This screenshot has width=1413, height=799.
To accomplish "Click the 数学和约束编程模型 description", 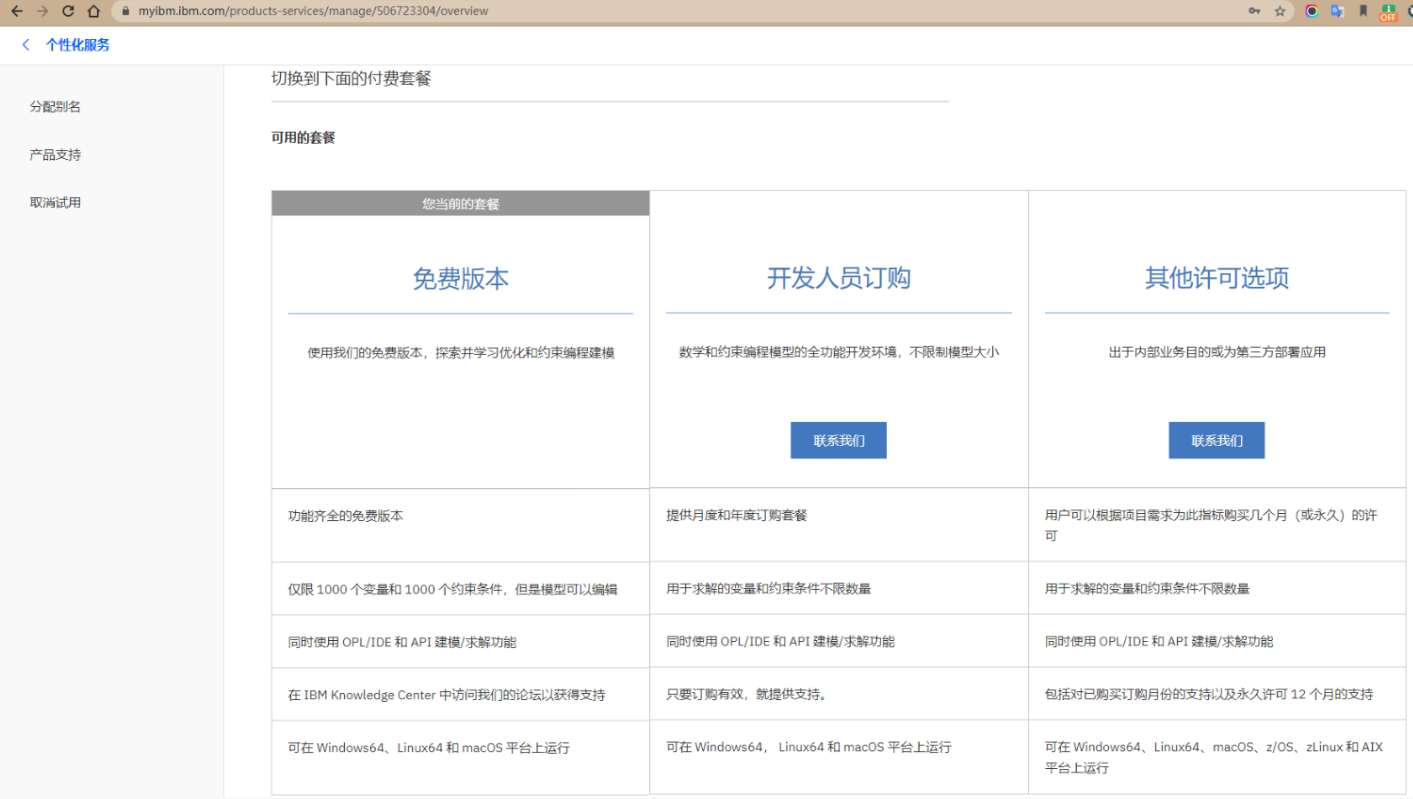I will click(839, 352).
